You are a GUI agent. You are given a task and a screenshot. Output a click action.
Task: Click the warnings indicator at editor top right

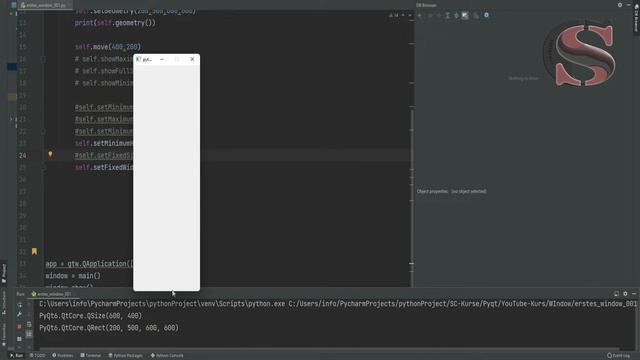tap(394, 15)
